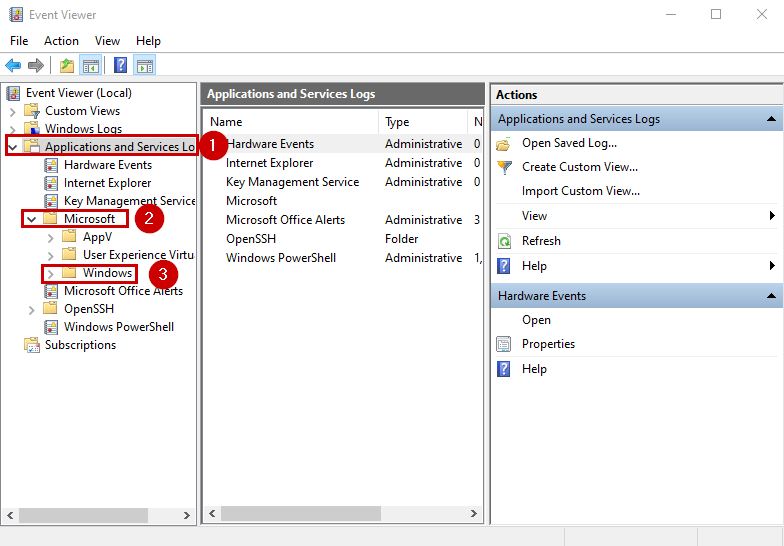Collapse Applications and Services Logs node

tap(13, 147)
